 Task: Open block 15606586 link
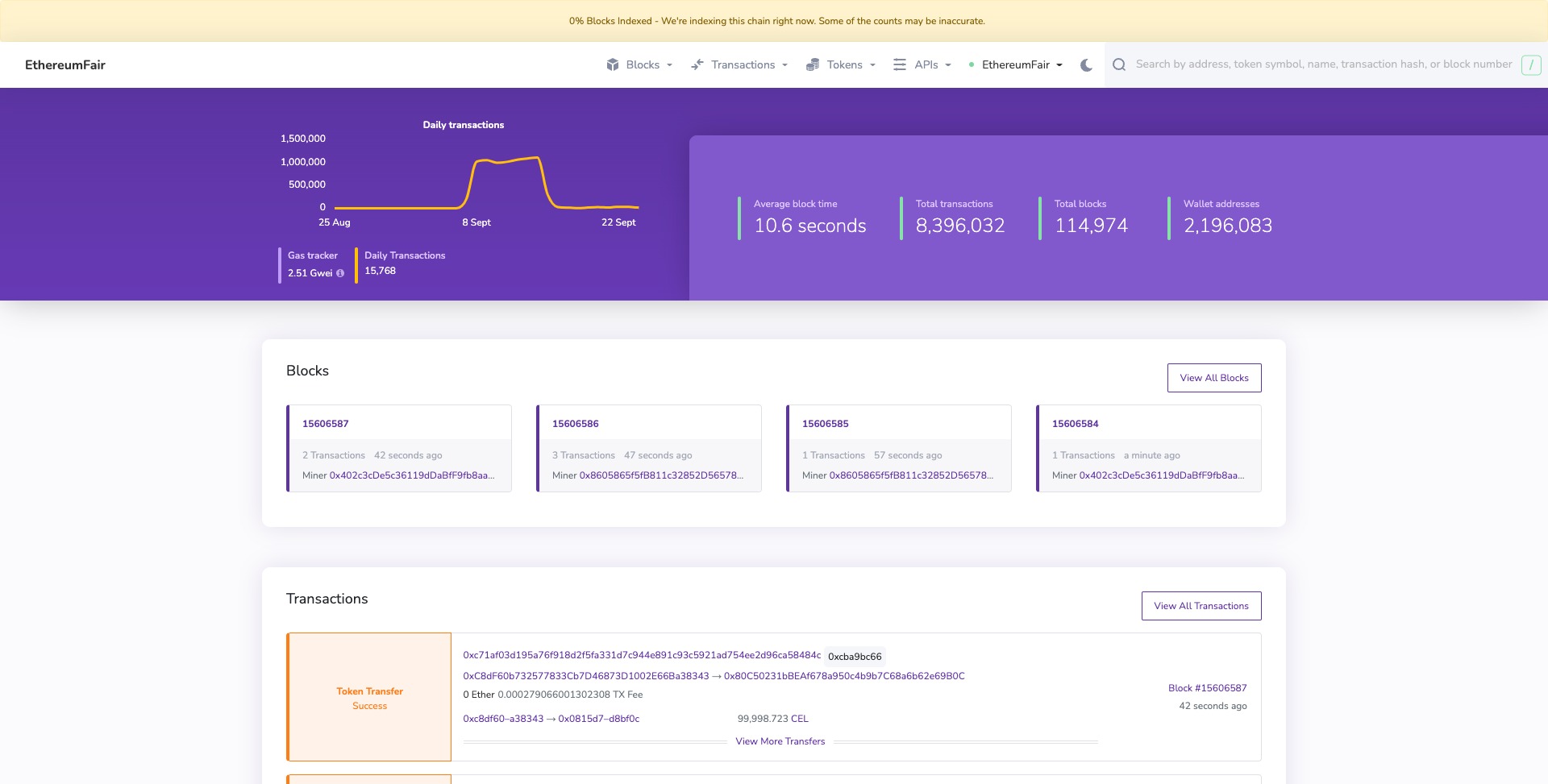pyautogui.click(x=575, y=424)
